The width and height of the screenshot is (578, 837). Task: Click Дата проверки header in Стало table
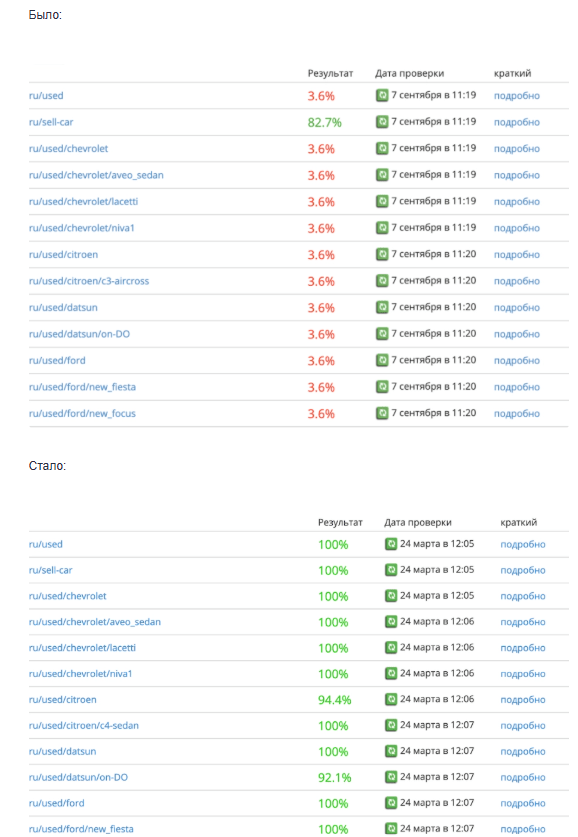pos(418,522)
